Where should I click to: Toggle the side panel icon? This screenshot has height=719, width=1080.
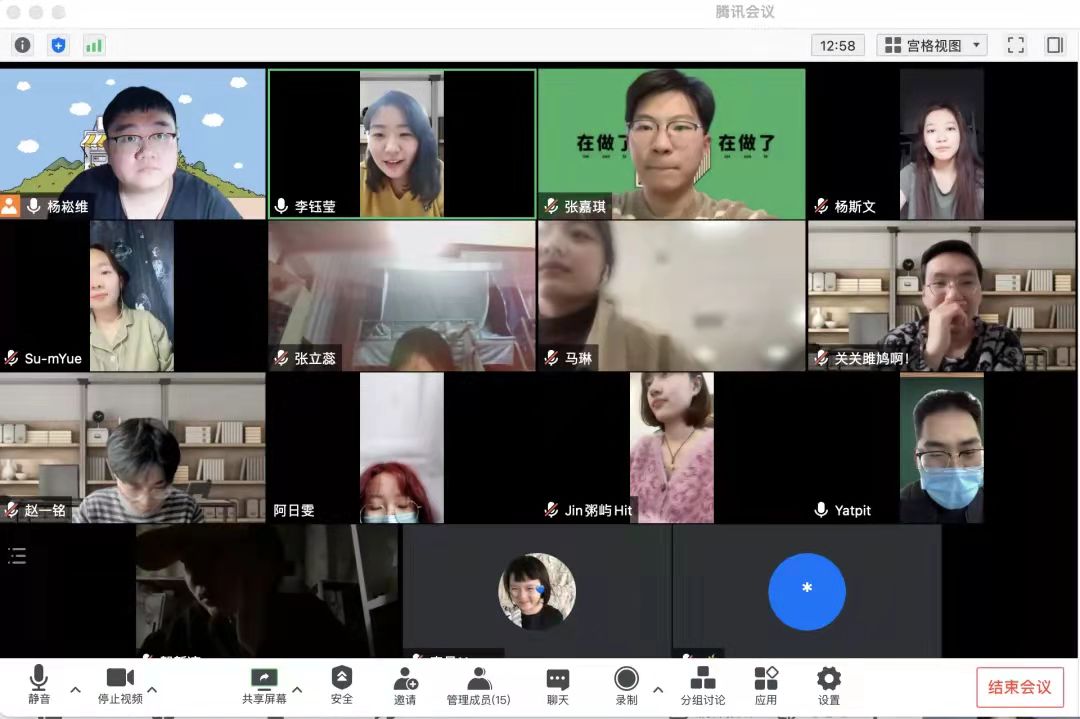coord(1054,45)
